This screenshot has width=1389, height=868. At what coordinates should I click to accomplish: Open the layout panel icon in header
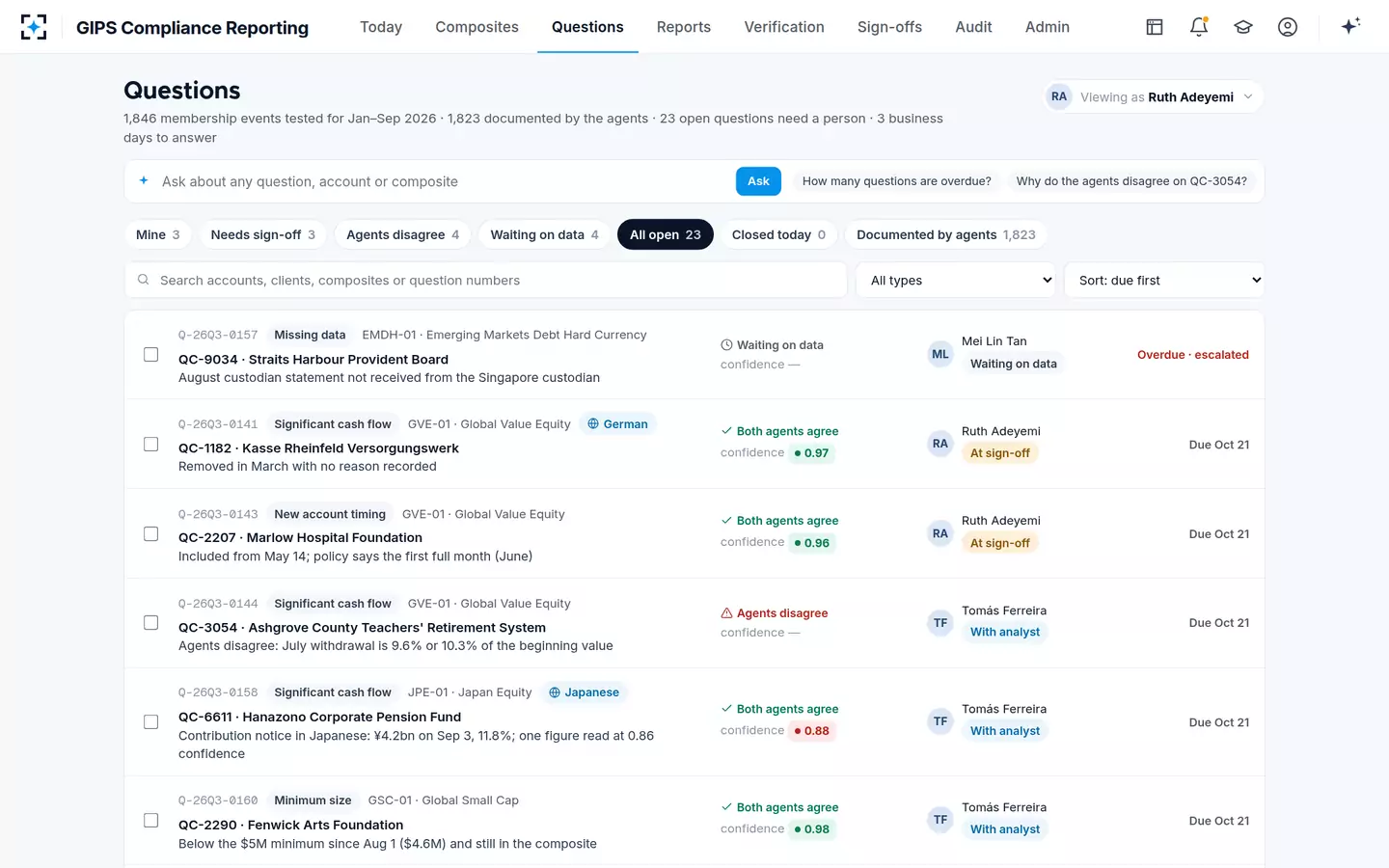click(x=1155, y=27)
